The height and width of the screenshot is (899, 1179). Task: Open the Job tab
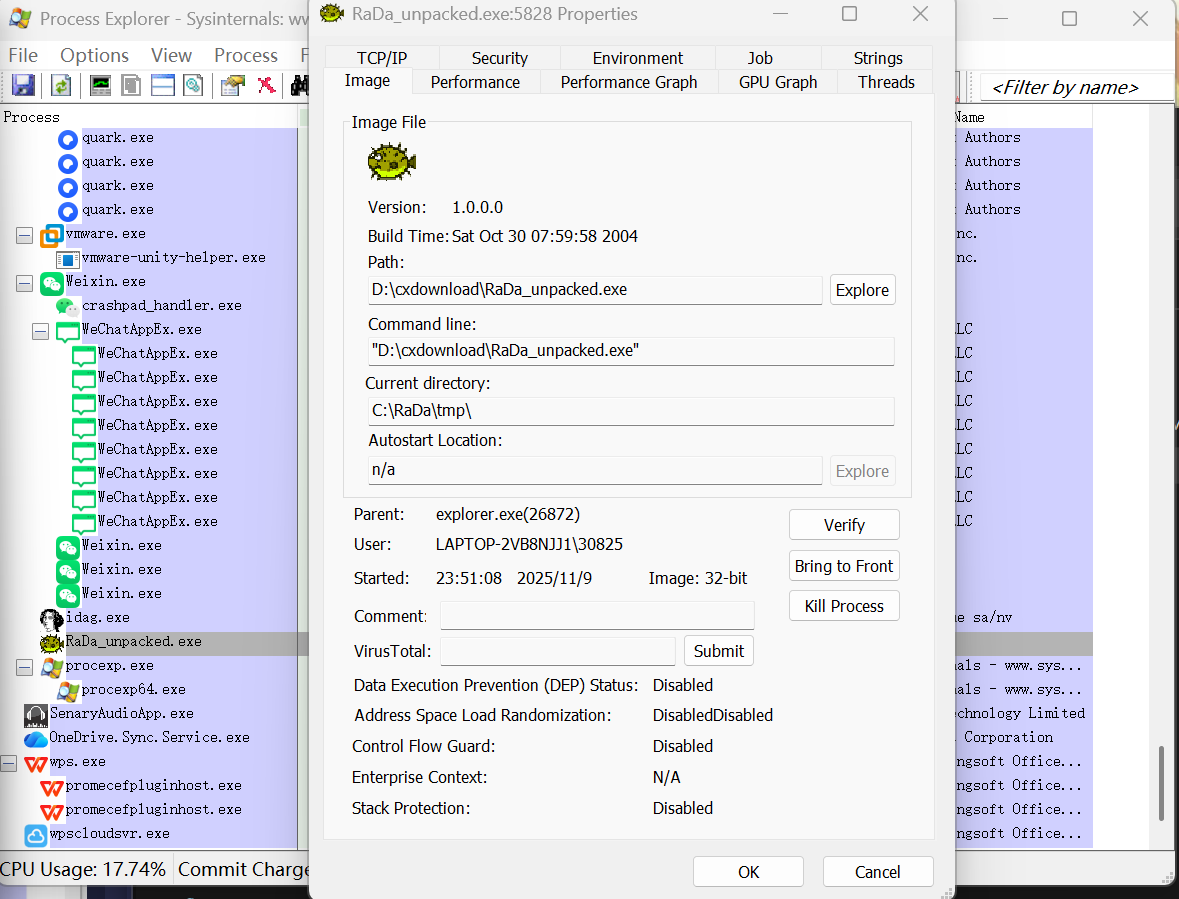tap(759, 58)
